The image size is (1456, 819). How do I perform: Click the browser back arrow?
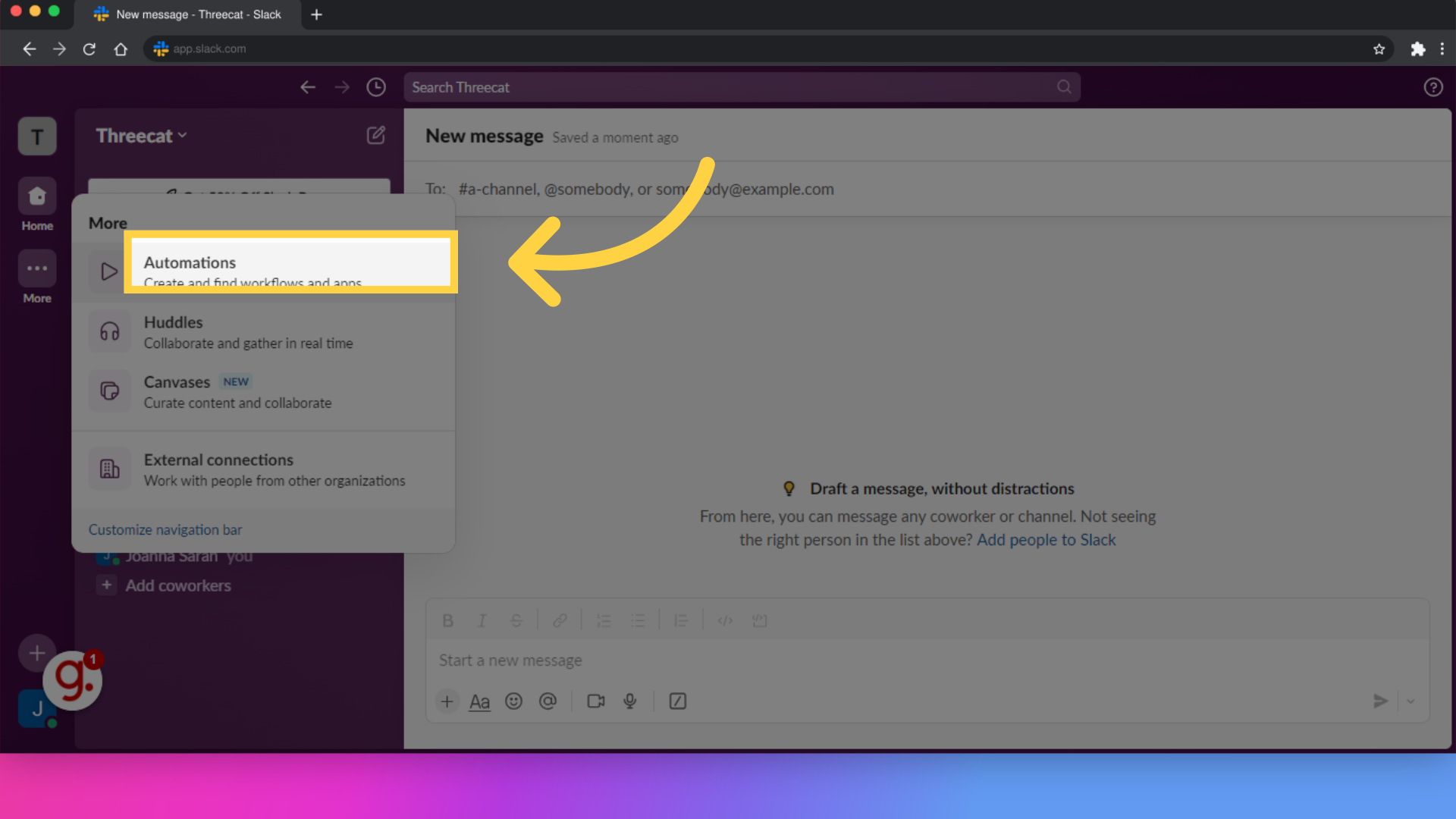[x=30, y=49]
